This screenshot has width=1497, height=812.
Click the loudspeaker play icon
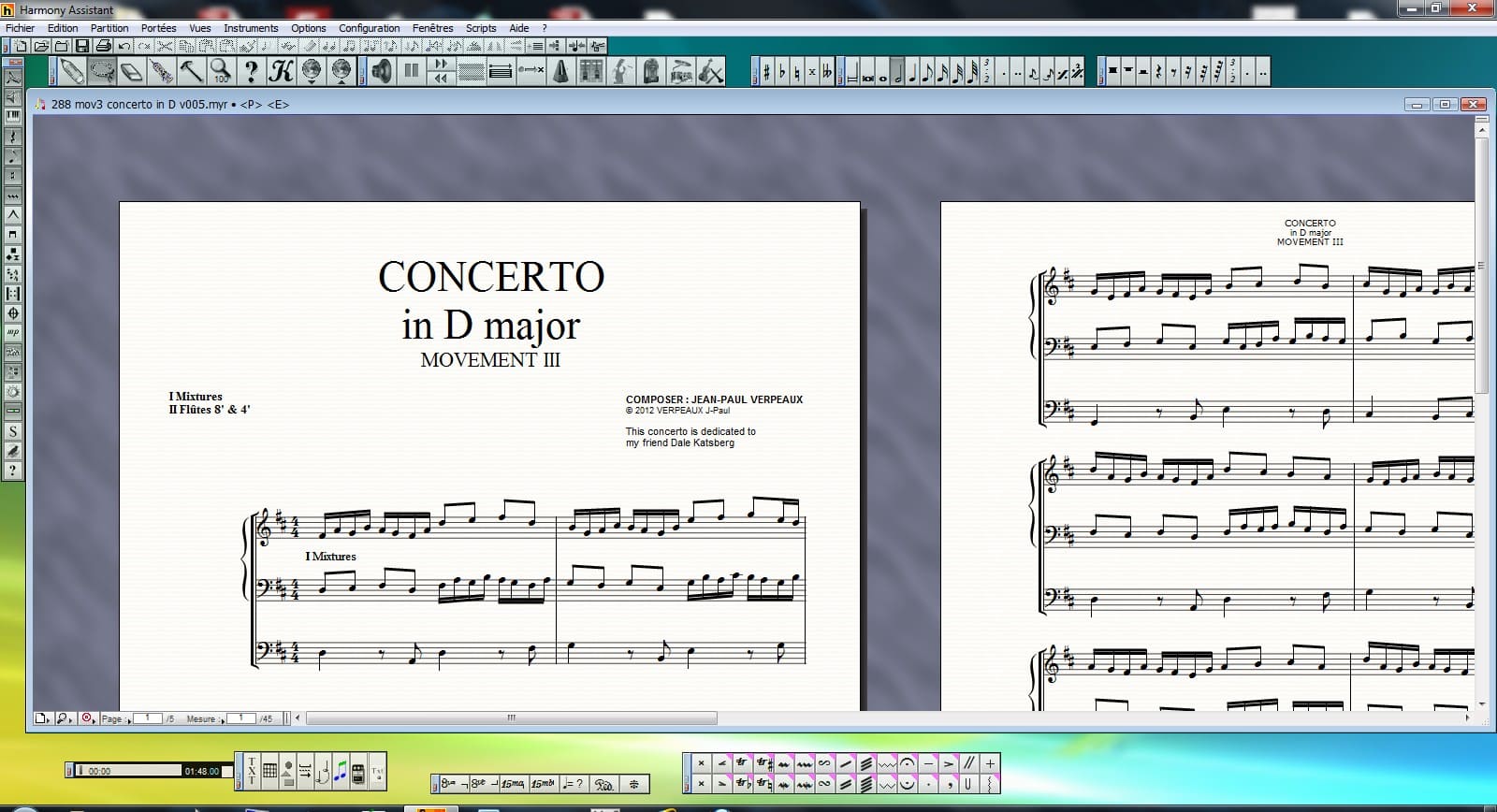coord(382,71)
